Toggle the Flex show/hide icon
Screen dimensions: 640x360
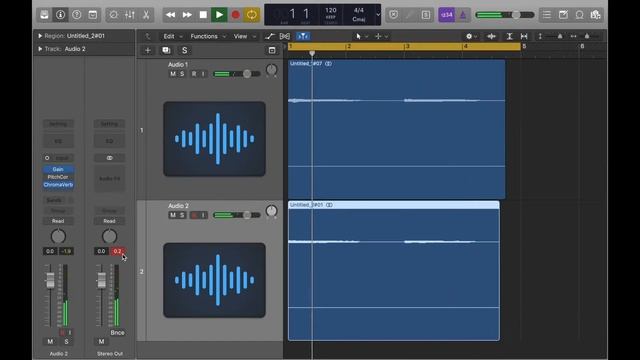coord(285,36)
